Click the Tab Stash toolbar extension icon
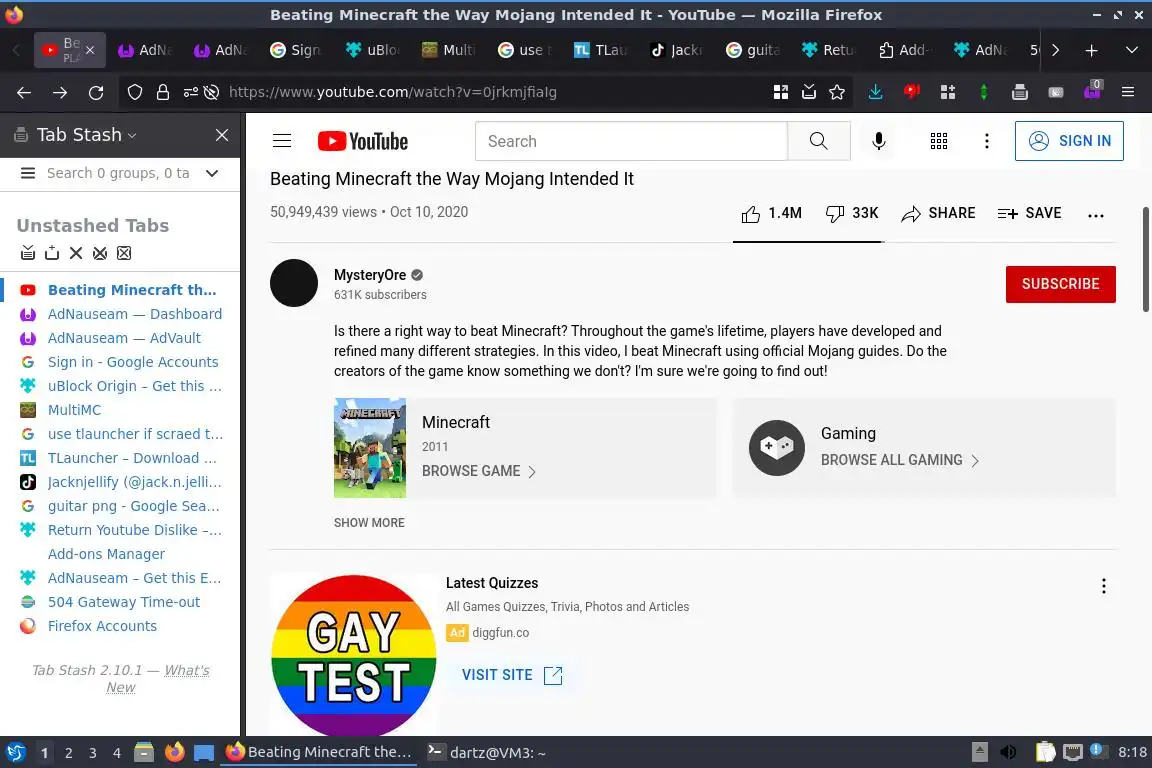 1020,93
